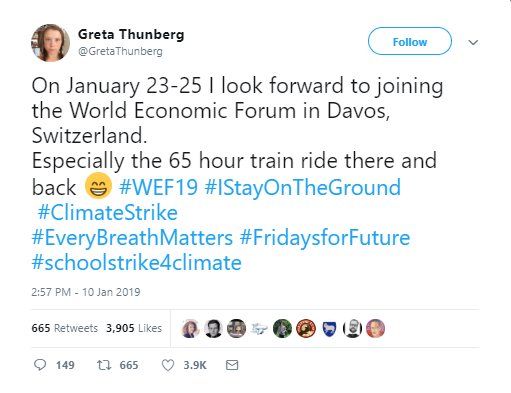Click the retweet arrows icon
Screen dimensions: 511x393
104,365
